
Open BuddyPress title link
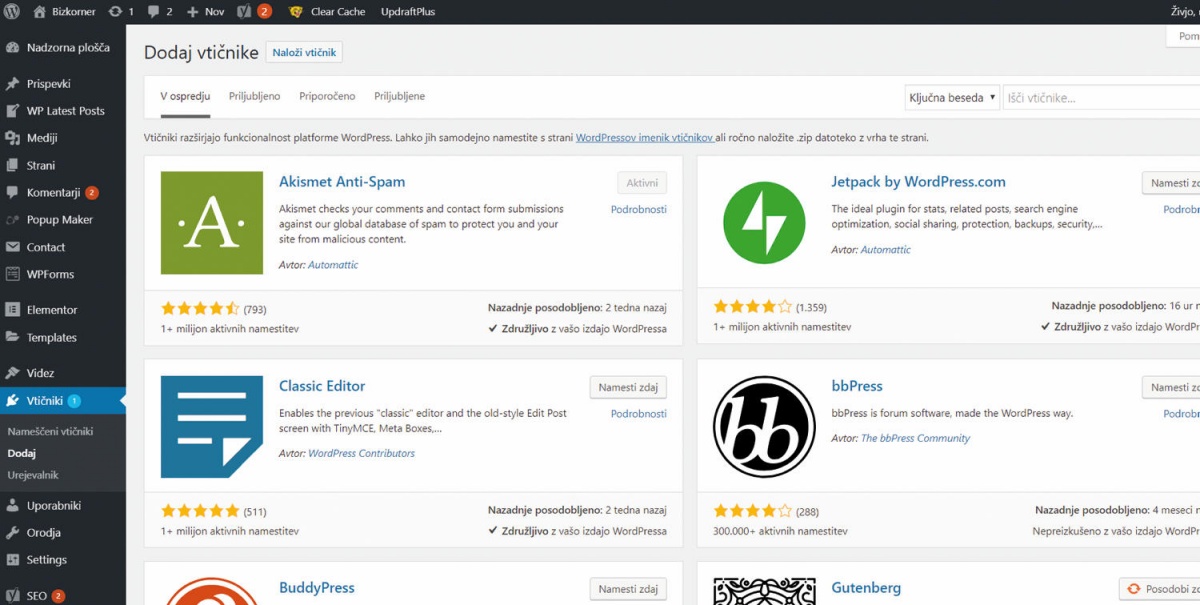pos(317,588)
